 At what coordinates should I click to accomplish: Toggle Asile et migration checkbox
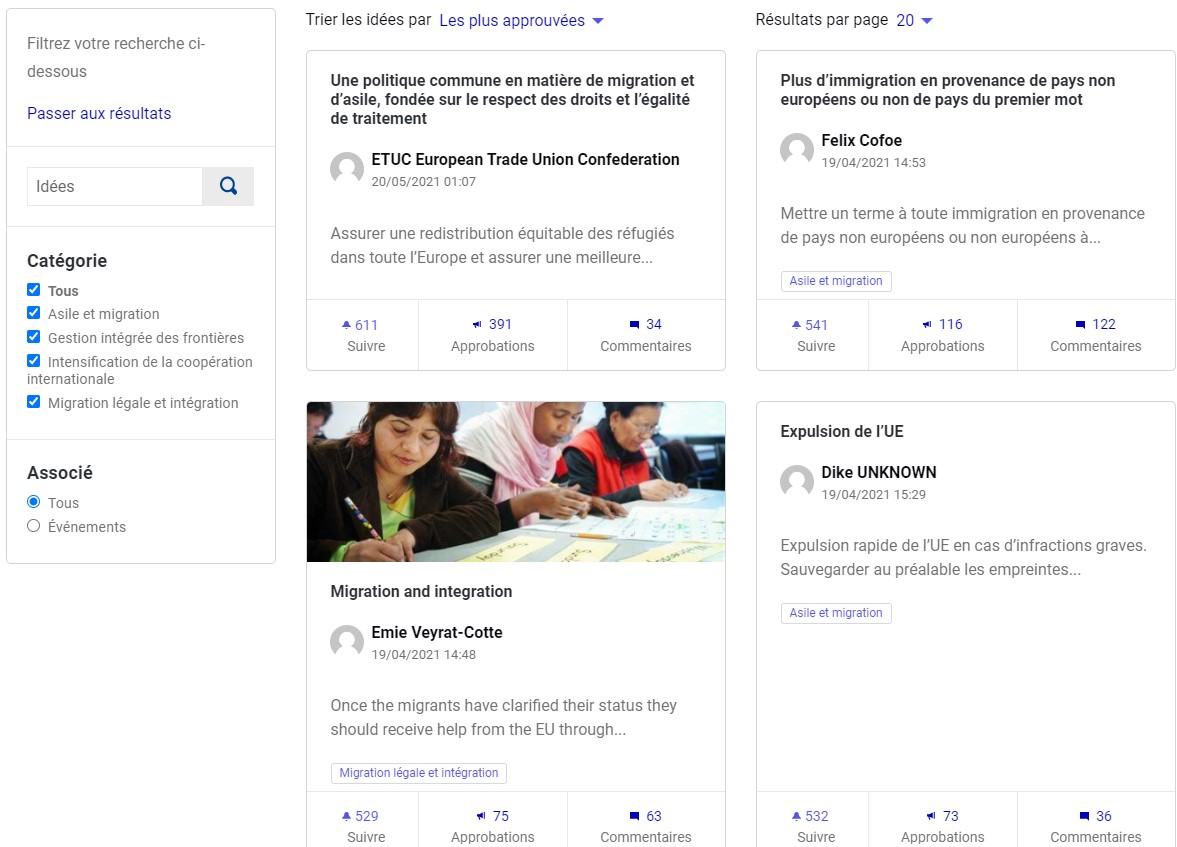pos(34,313)
